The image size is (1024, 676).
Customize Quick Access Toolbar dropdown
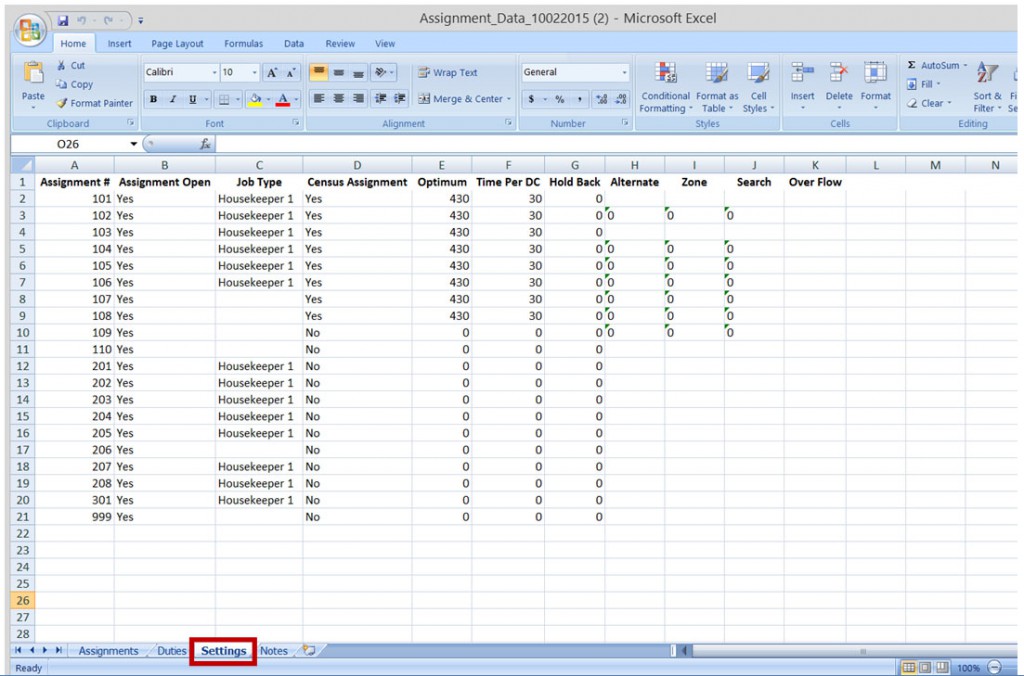coord(140,21)
